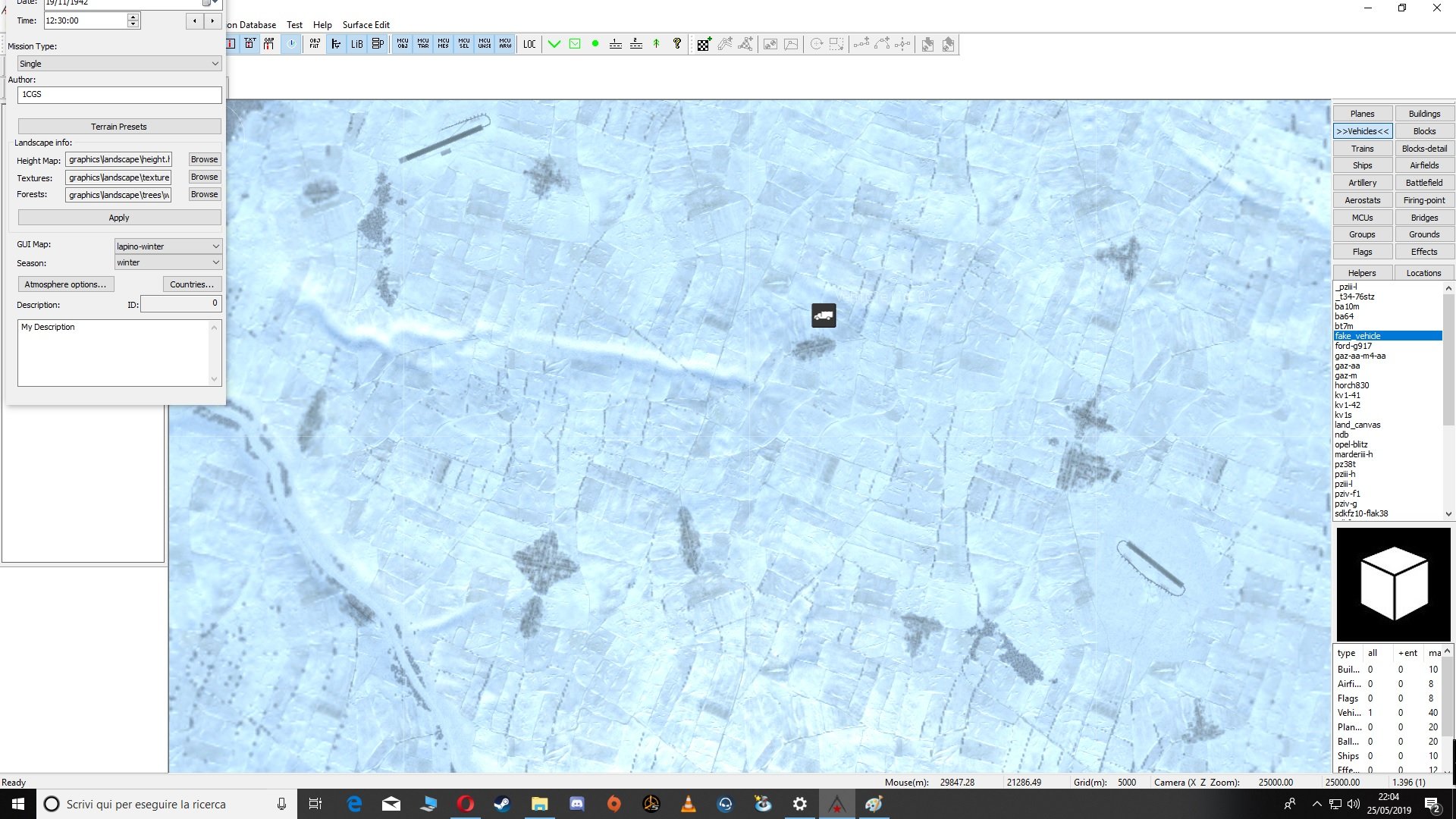The height and width of the screenshot is (819, 1456).
Task: Click the LOC toolbar icon
Action: coord(529,44)
